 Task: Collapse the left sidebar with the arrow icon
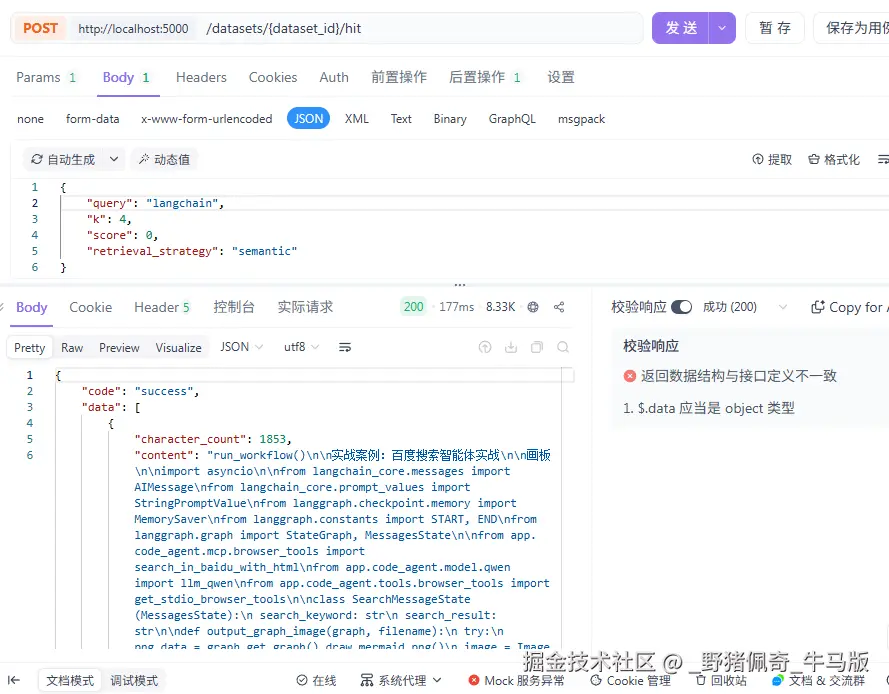(14, 680)
